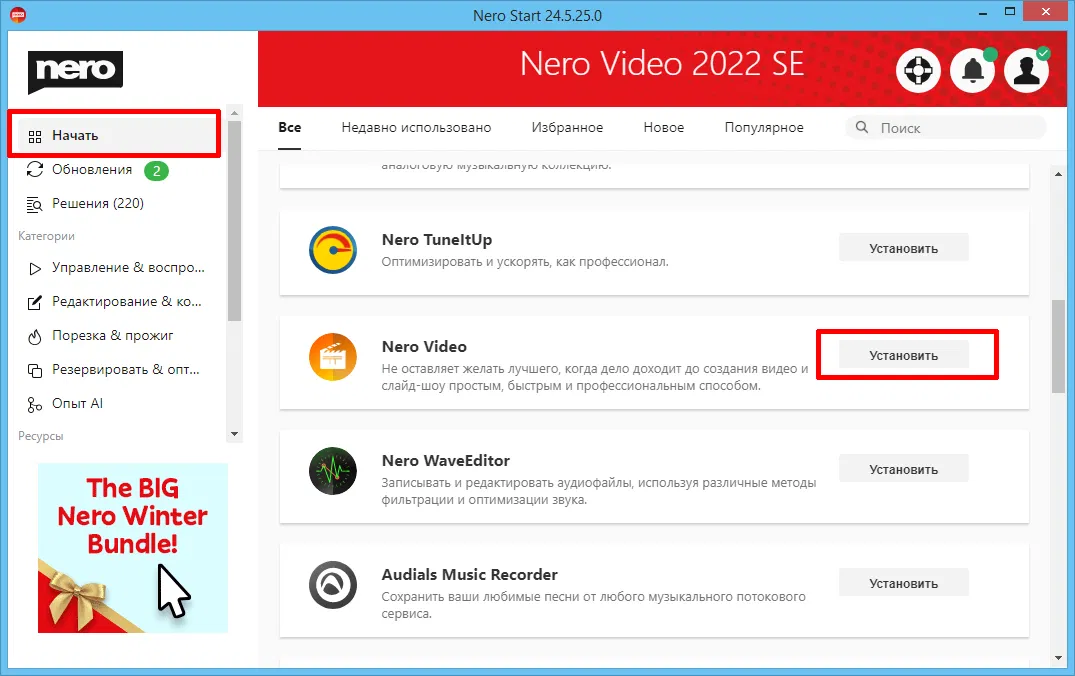Click the Nero TuneItUp title text
Viewport: 1075px width, 676px height.
[x=437, y=240]
